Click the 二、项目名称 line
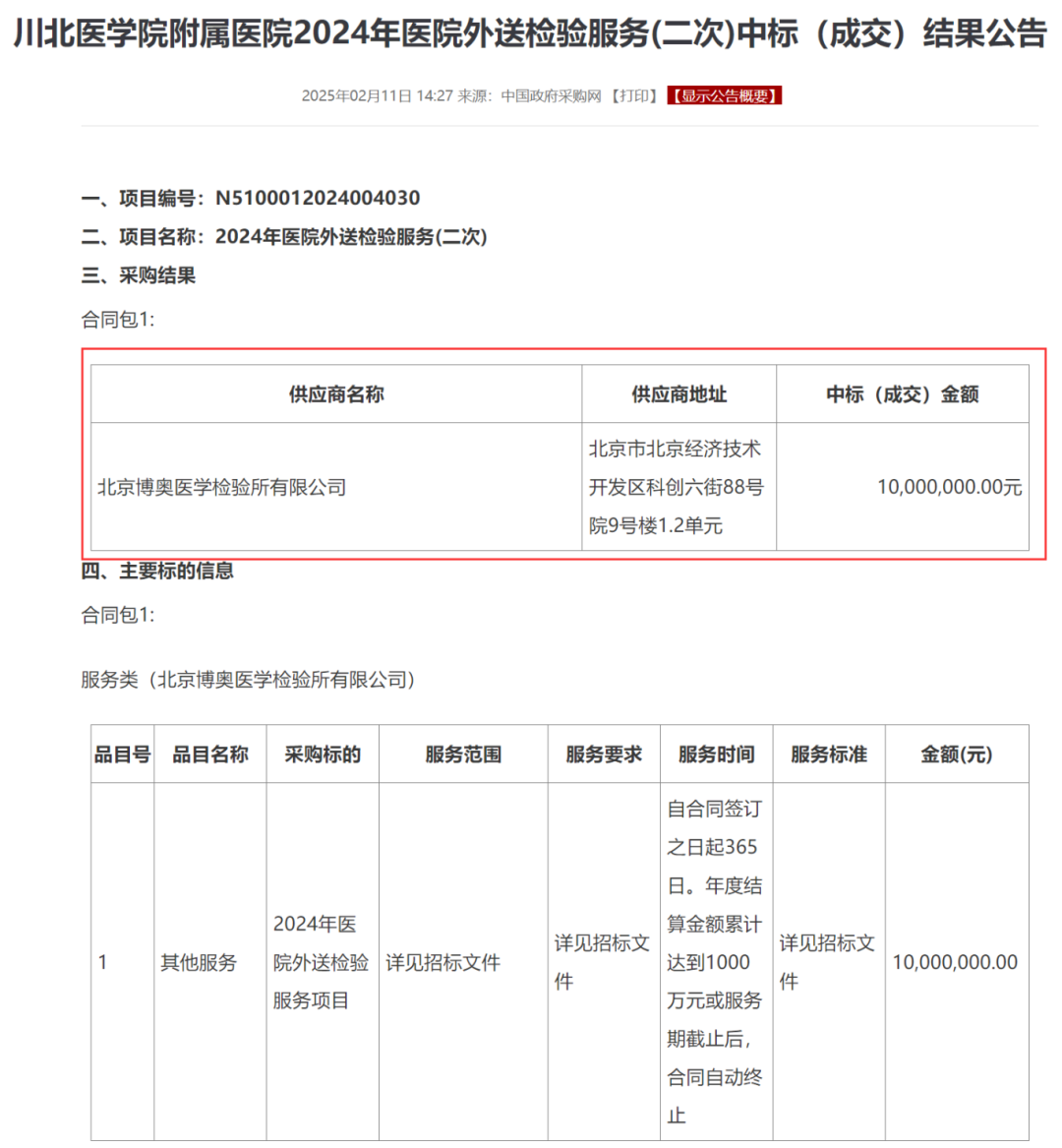Viewport: 1062px width, 1148px height. click(284, 237)
